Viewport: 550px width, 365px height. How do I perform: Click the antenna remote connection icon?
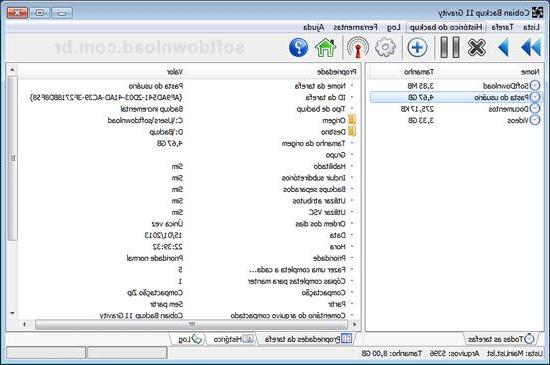(358, 47)
